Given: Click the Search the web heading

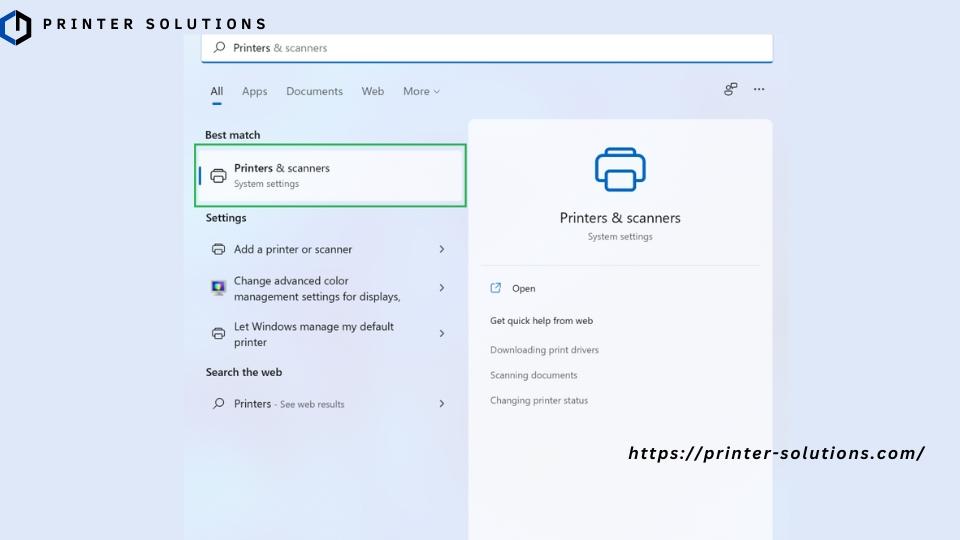Looking at the screenshot, I should [x=244, y=372].
